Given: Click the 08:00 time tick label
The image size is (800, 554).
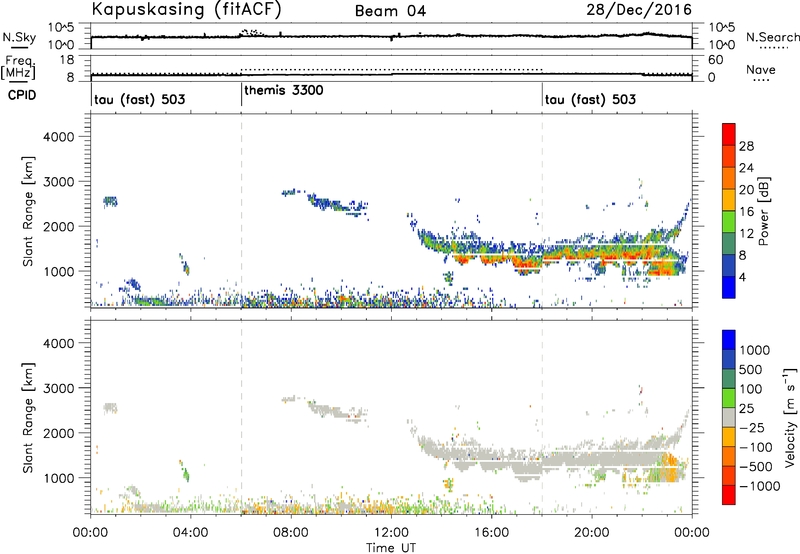Looking at the screenshot, I should pyautogui.click(x=291, y=533).
